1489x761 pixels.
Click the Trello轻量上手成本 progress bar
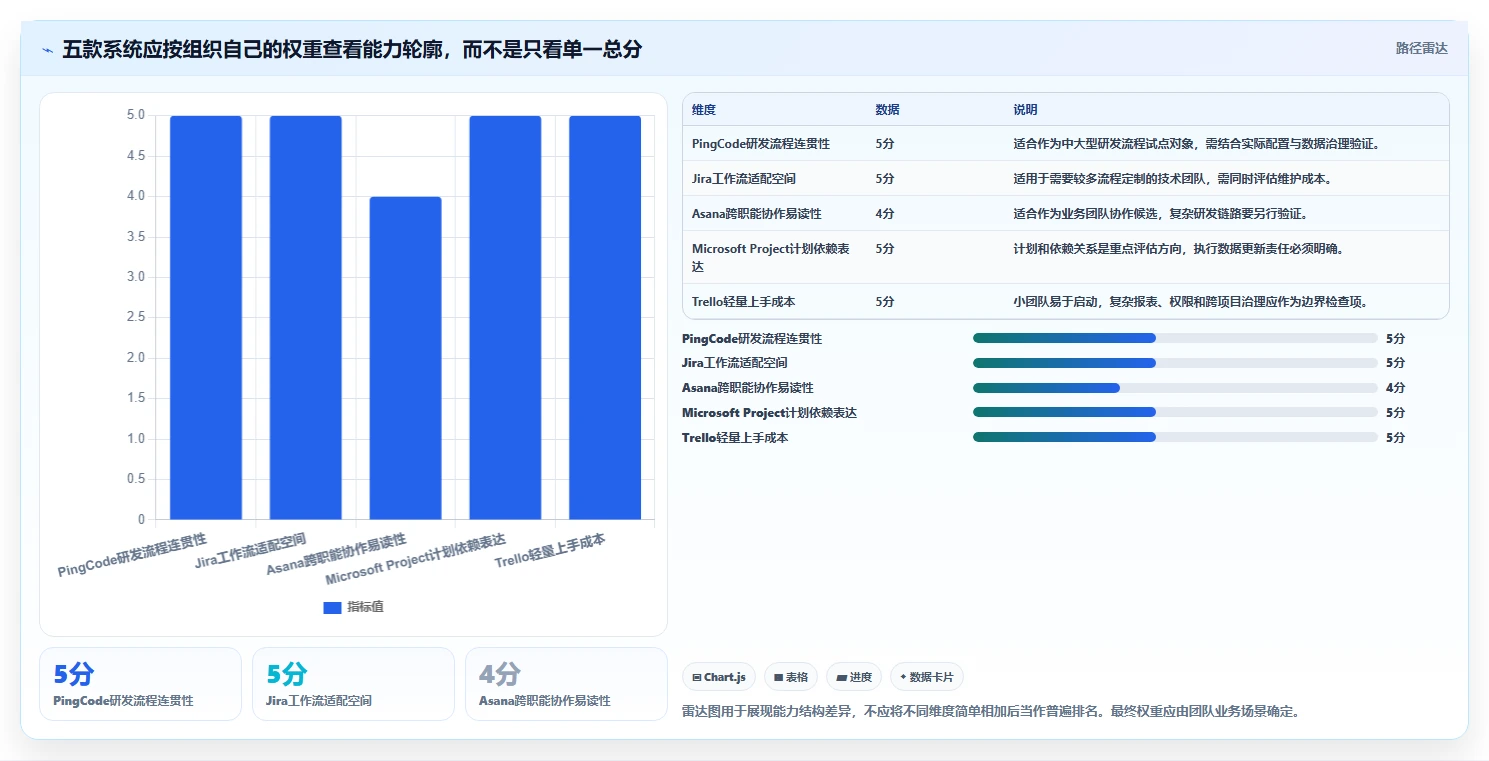click(1175, 437)
